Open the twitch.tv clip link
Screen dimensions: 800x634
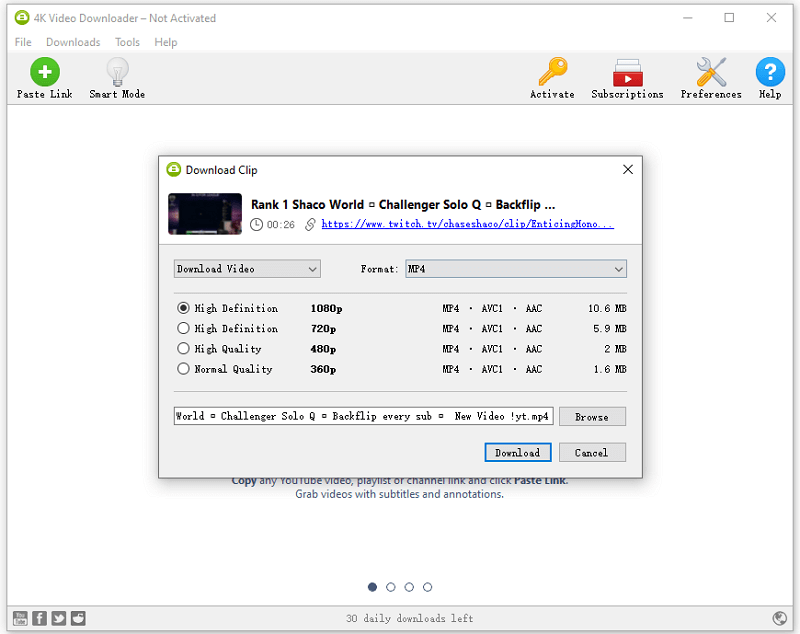[x=468, y=224]
